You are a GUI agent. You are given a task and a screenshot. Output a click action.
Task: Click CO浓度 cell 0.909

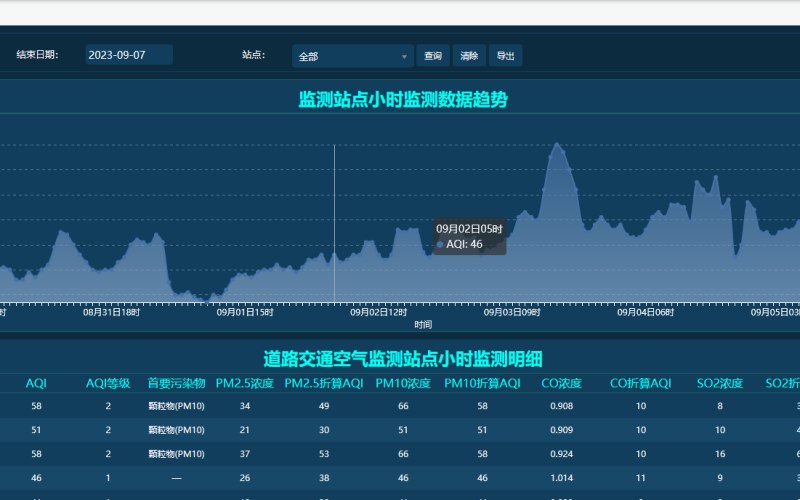pyautogui.click(x=562, y=430)
